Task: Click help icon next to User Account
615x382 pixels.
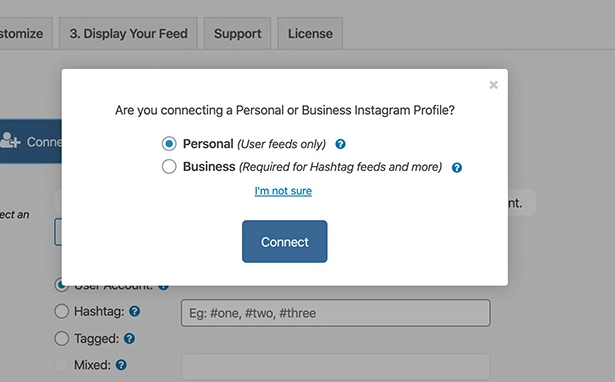Action: 164,287
